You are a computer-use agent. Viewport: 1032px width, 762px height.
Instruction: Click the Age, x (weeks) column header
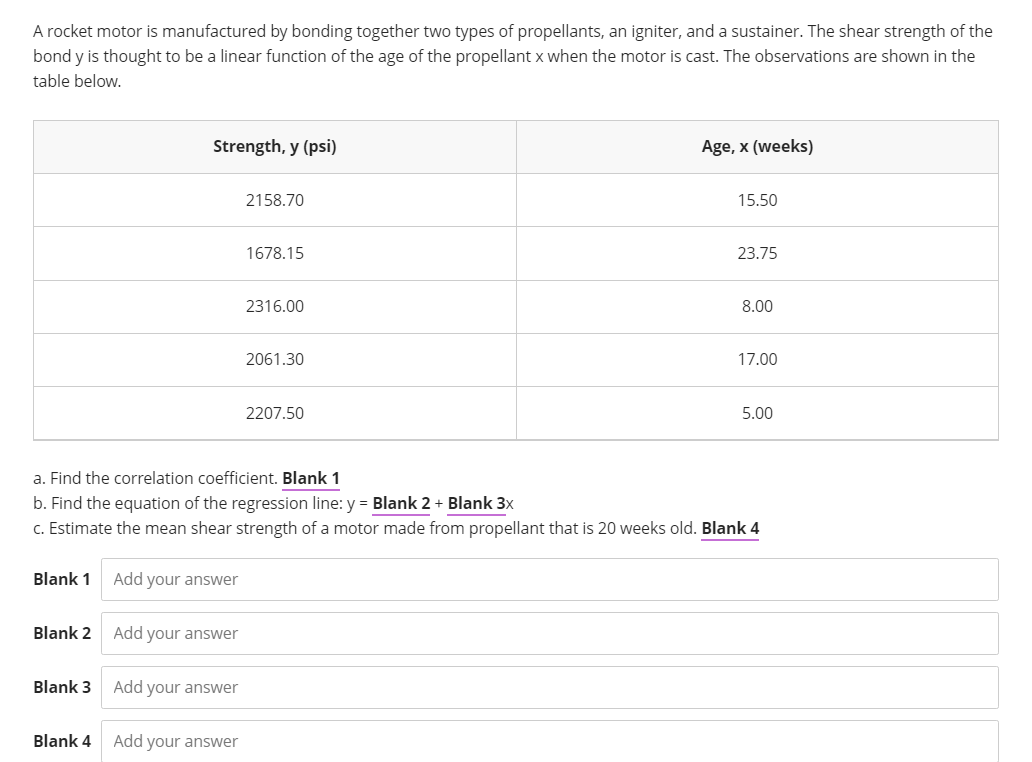pyautogui.click(x=757, y=147)
